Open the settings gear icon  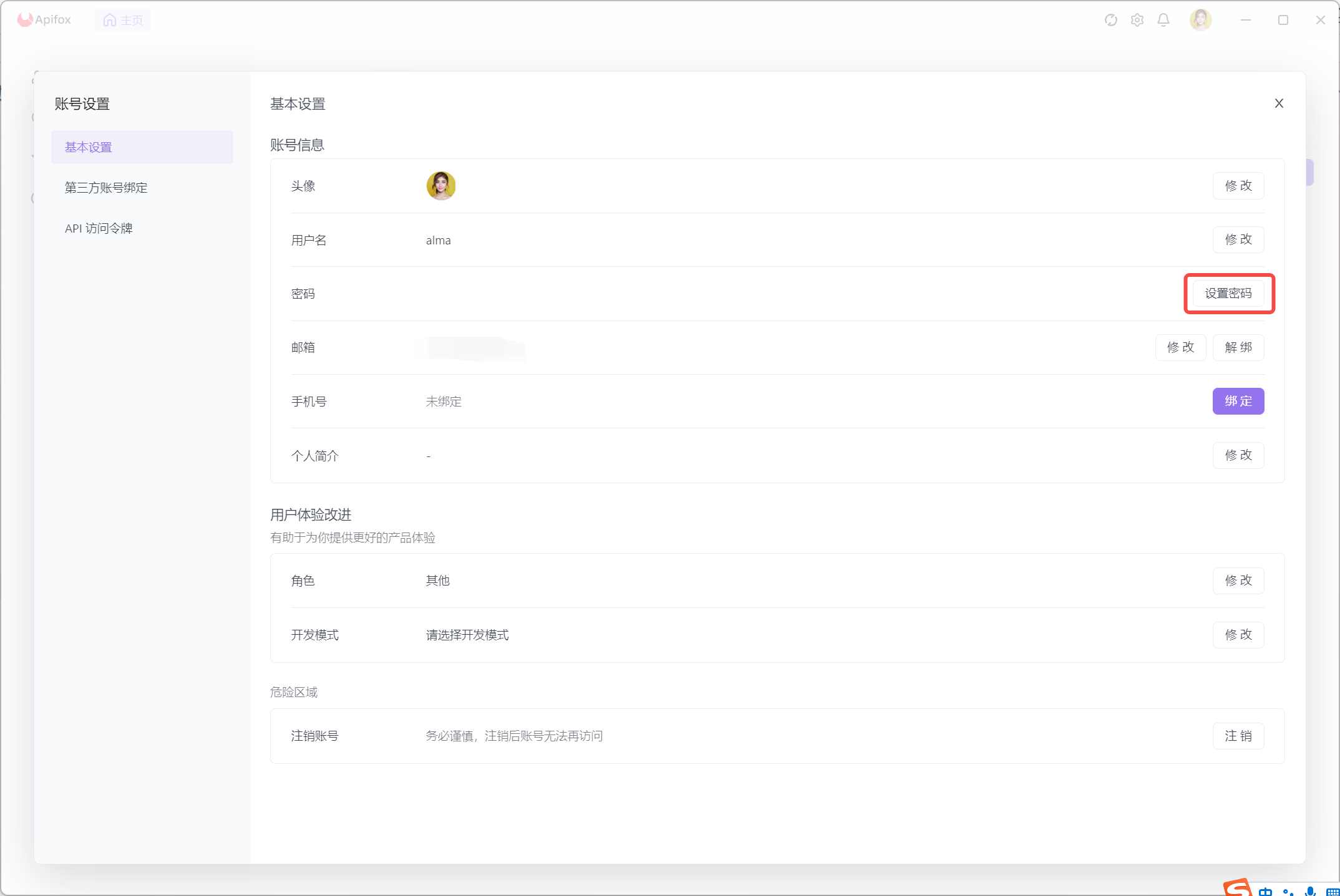click(1137, 20)
